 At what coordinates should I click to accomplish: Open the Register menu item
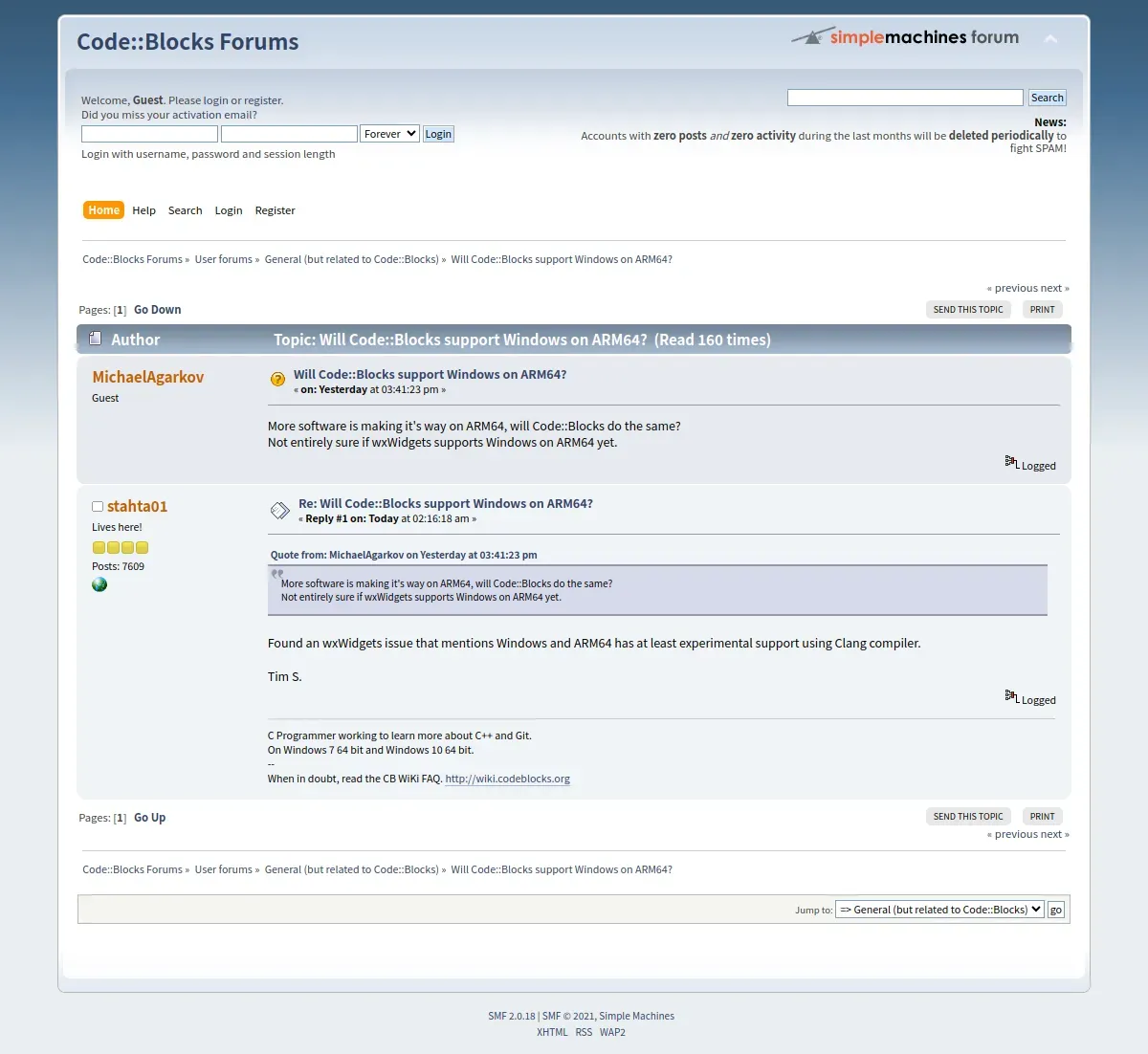(275, 210)
